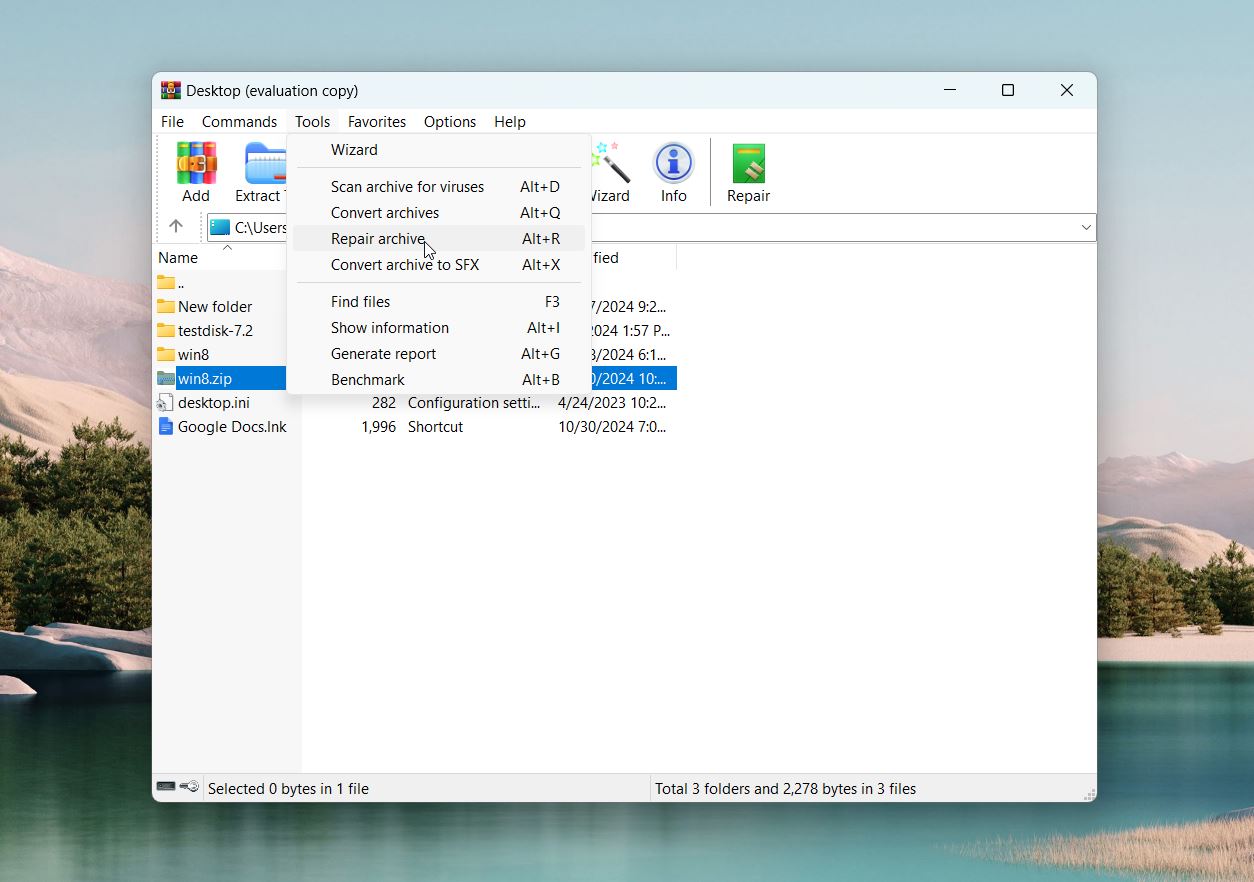The width and height of the screenshot is (1254, 882).
Task: Select the Google Docs.lnk shortcut file
Action: point(232,427)
